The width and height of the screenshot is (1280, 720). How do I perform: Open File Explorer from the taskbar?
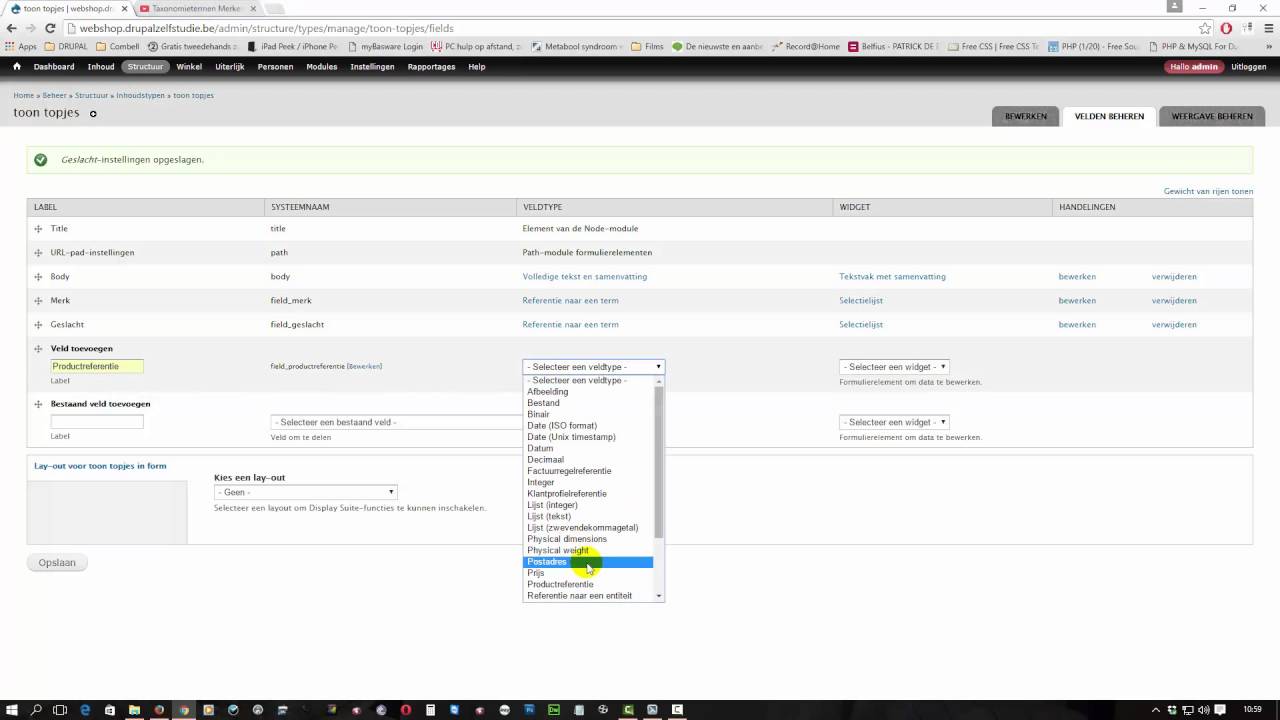[134, 710]
